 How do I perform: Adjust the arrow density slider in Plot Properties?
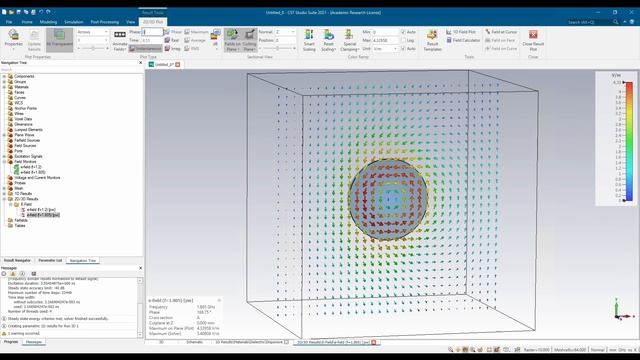coord(93,49)
